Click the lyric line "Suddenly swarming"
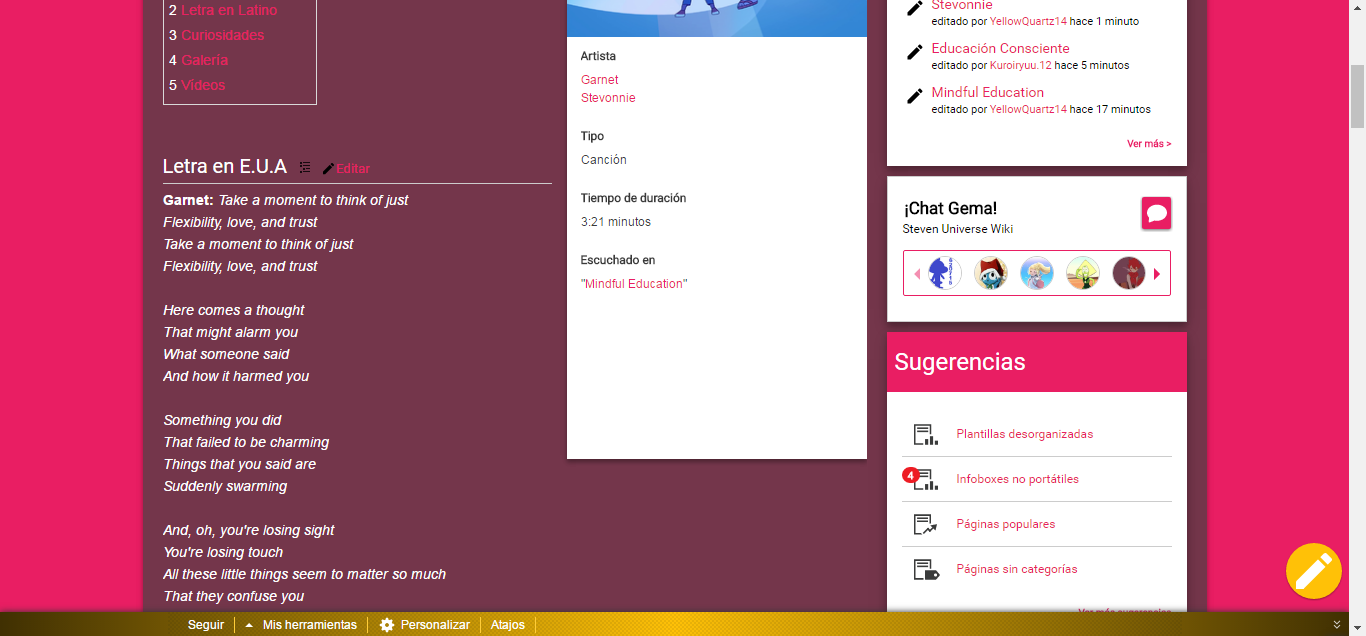The width and height of the screenshot is (1366, 636). (225, 486)
